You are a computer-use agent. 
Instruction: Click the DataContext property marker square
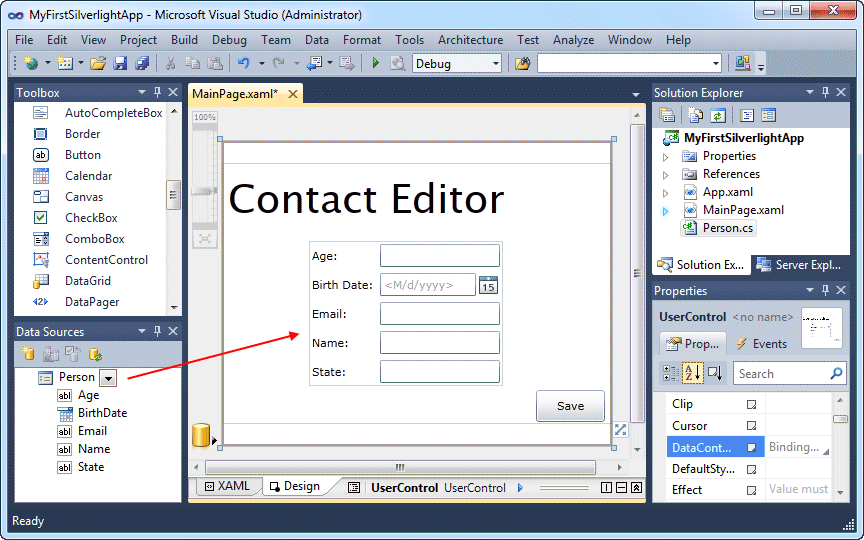(x=751, y=447)
